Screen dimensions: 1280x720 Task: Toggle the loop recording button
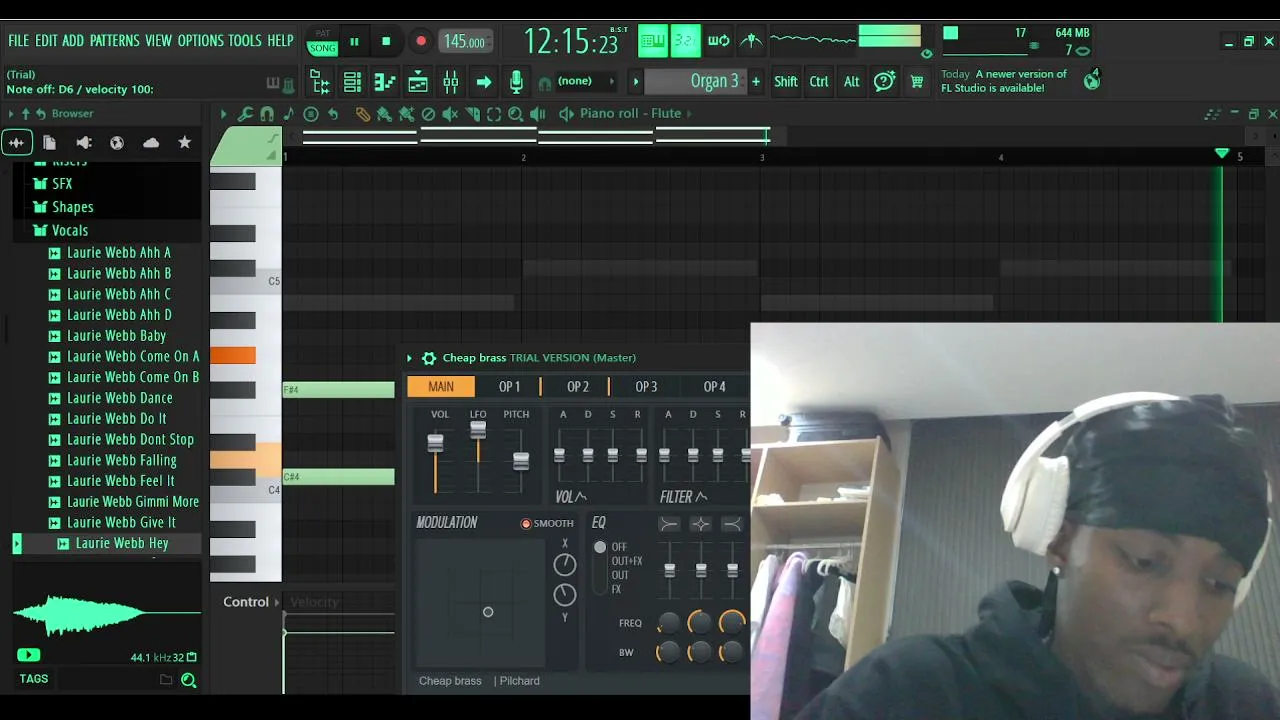718,41
